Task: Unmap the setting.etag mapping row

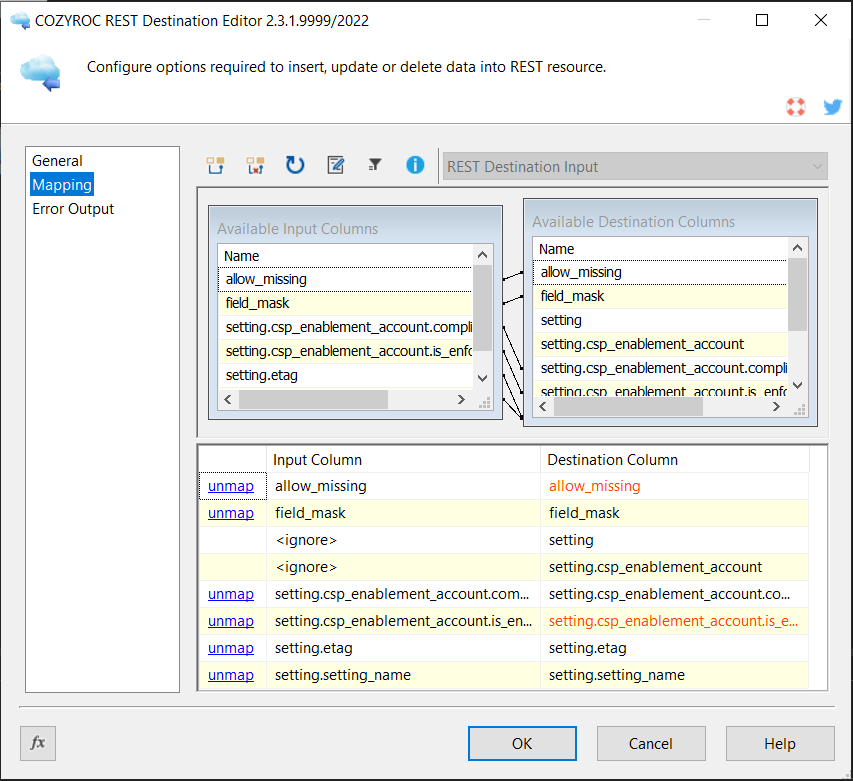Action: coord(230,648)
